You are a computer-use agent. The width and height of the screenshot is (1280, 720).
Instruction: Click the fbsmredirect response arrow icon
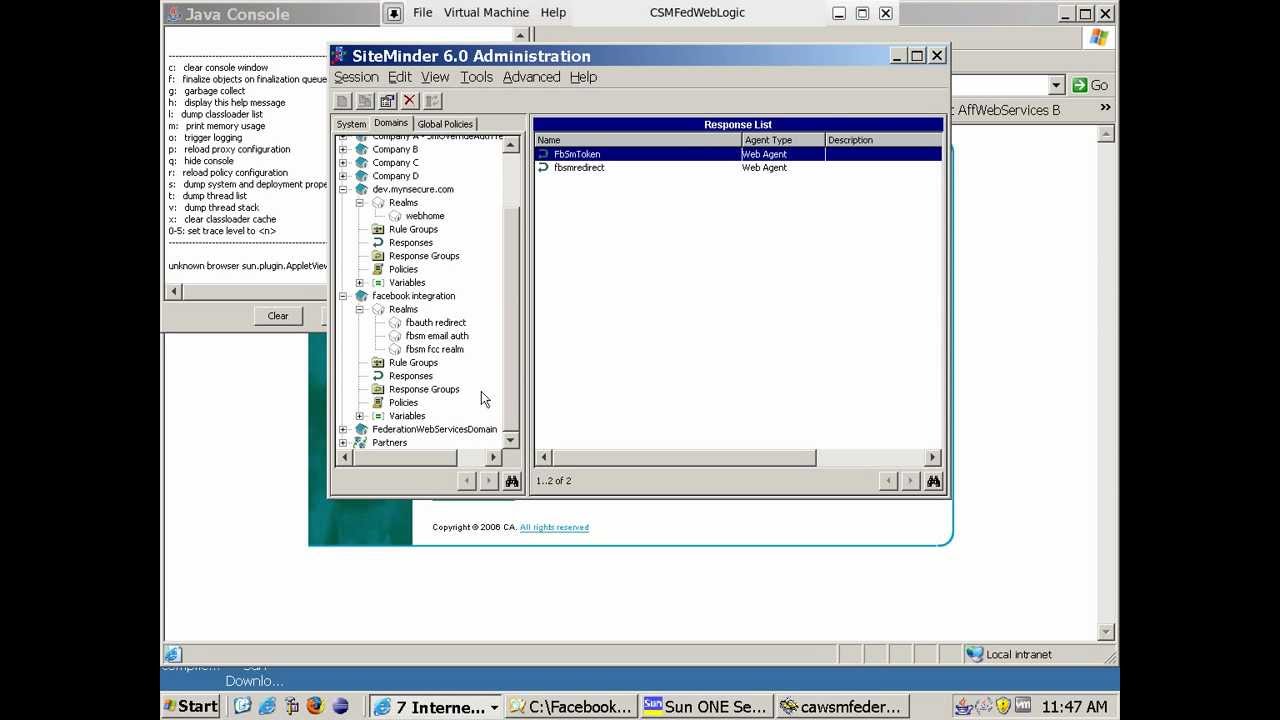(x=544, y=167)
